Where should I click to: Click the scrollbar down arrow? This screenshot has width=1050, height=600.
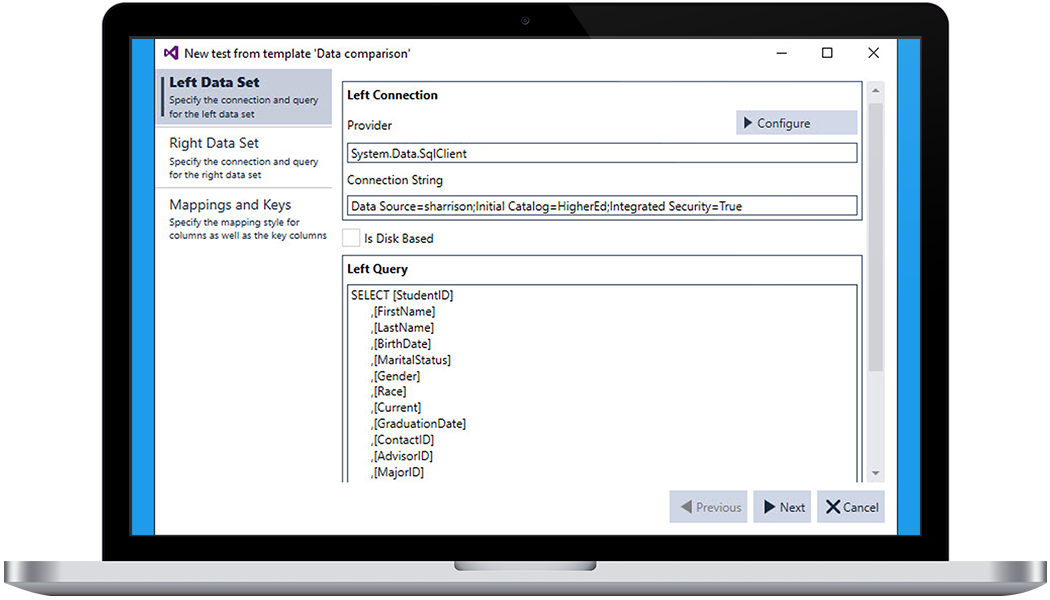pyautogui.click(x=875, y=473)
